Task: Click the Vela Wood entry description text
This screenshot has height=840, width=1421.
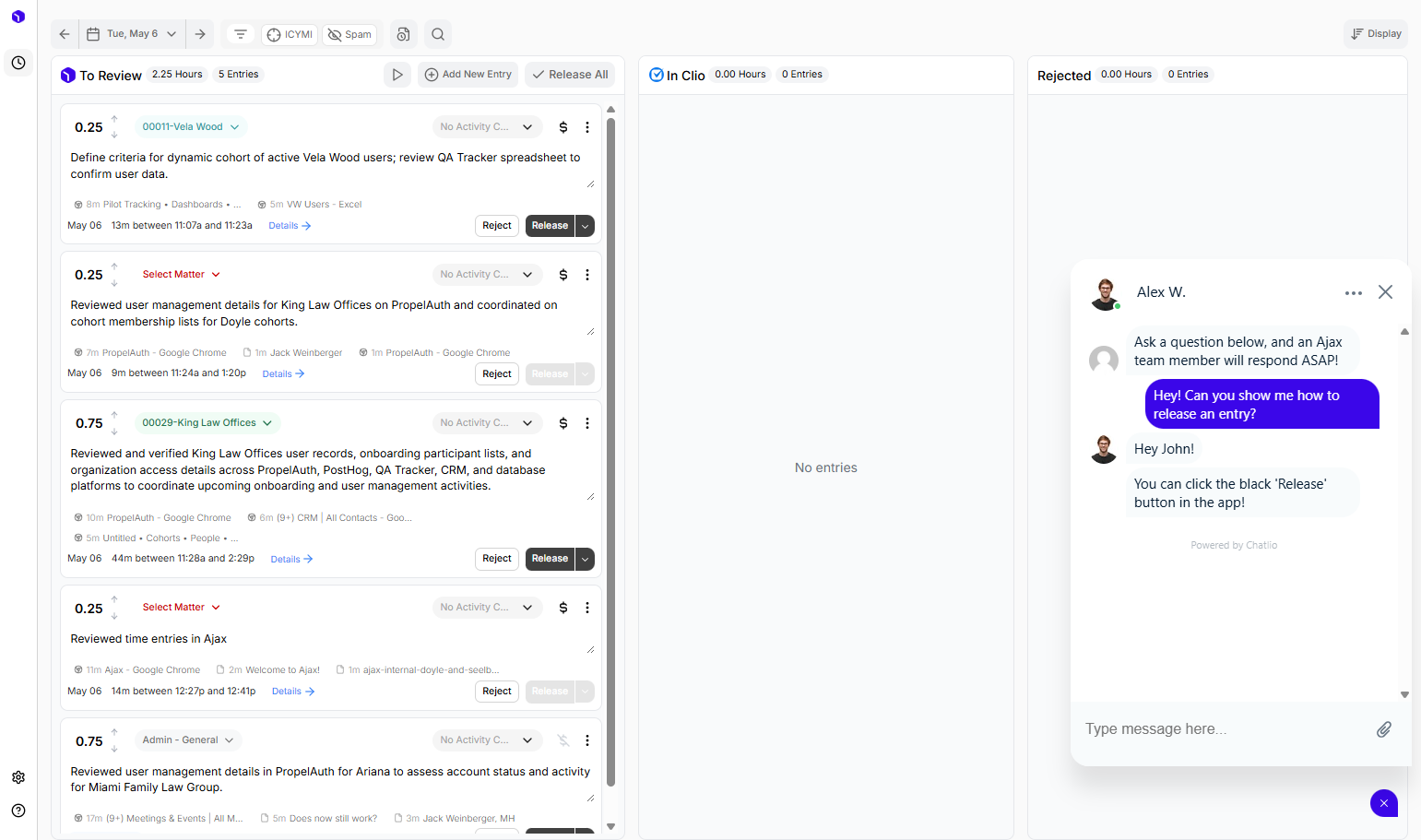Action: 326,166
